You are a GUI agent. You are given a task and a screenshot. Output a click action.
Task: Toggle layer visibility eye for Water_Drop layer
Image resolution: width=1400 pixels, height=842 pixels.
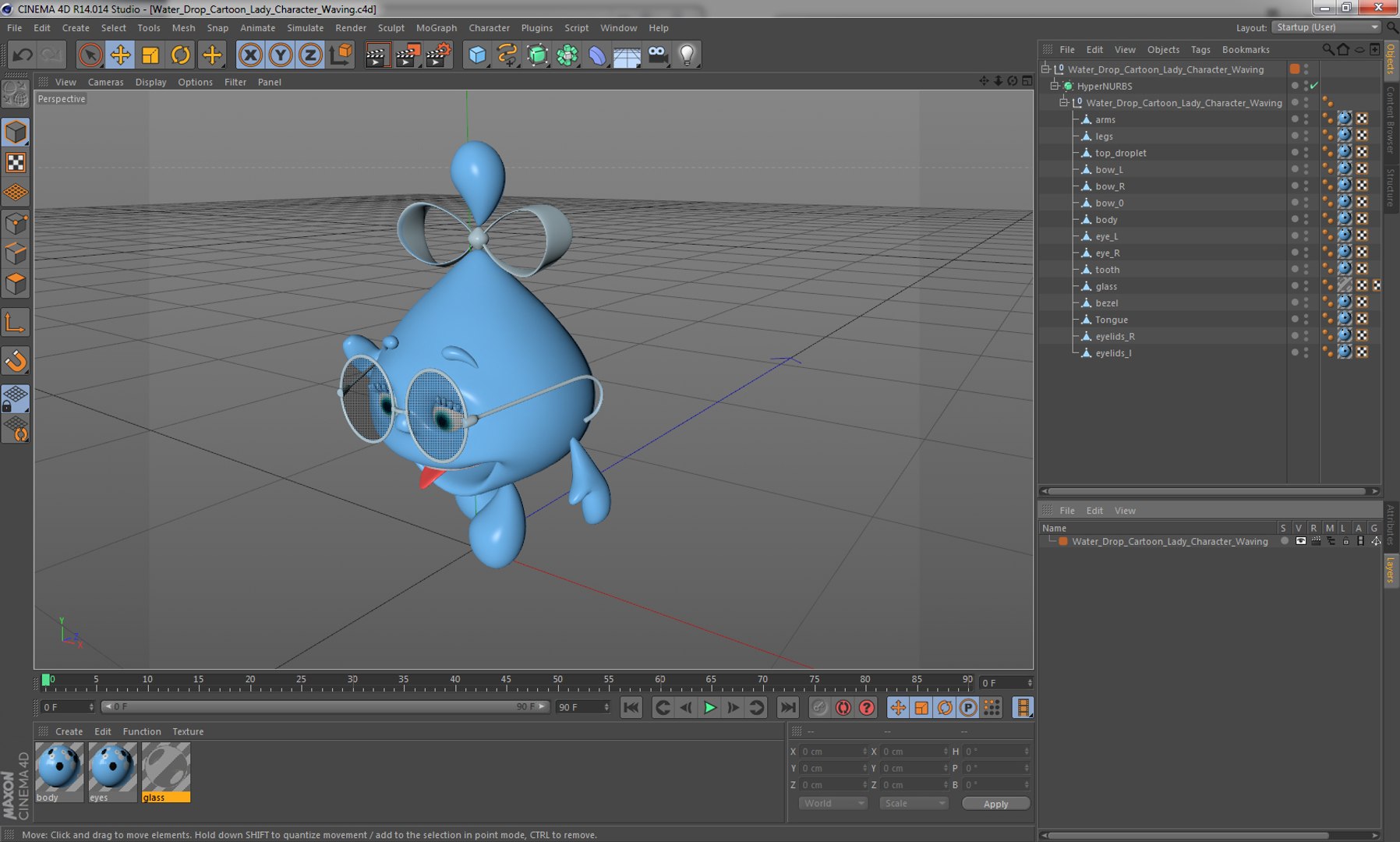[x=1300, y=541]
